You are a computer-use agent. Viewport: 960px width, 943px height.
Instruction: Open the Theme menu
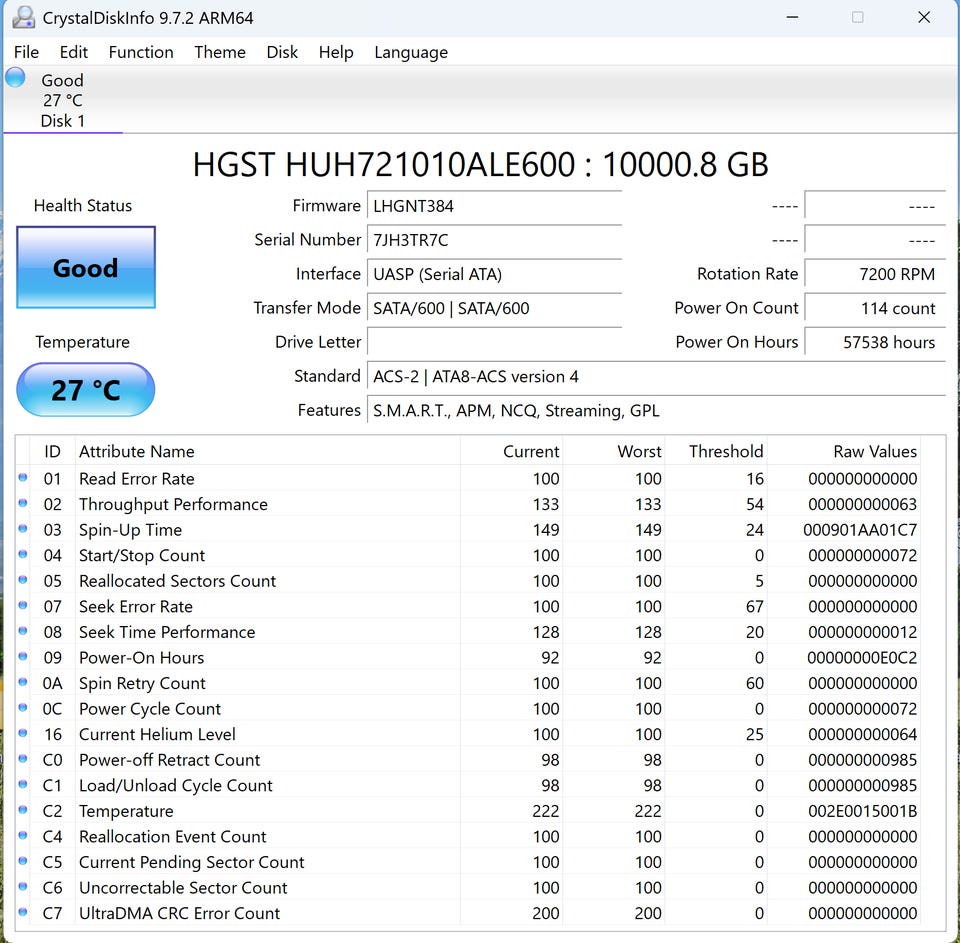[220, 52]
